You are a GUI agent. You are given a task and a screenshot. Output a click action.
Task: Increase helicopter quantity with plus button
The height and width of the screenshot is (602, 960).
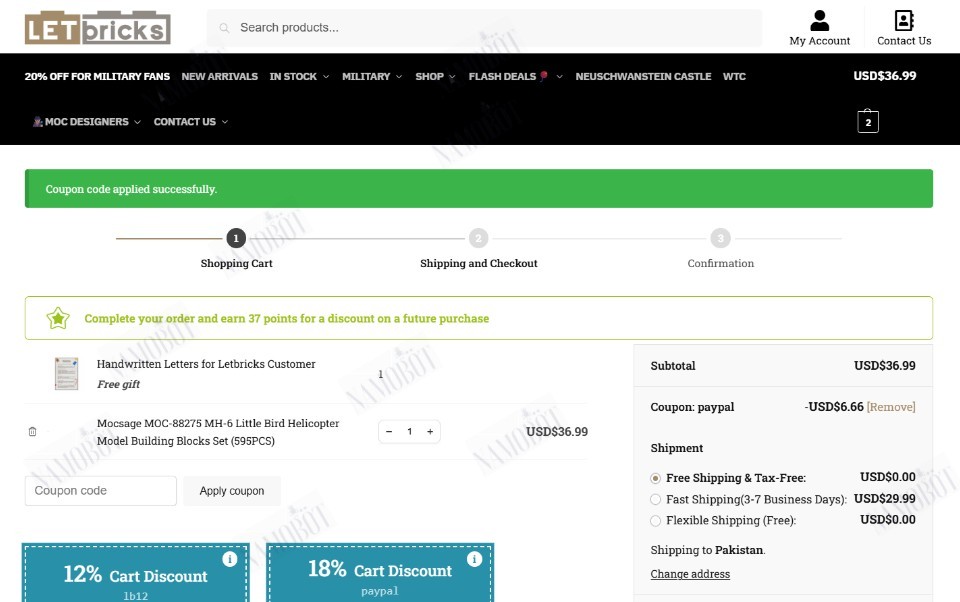[430, 432]
